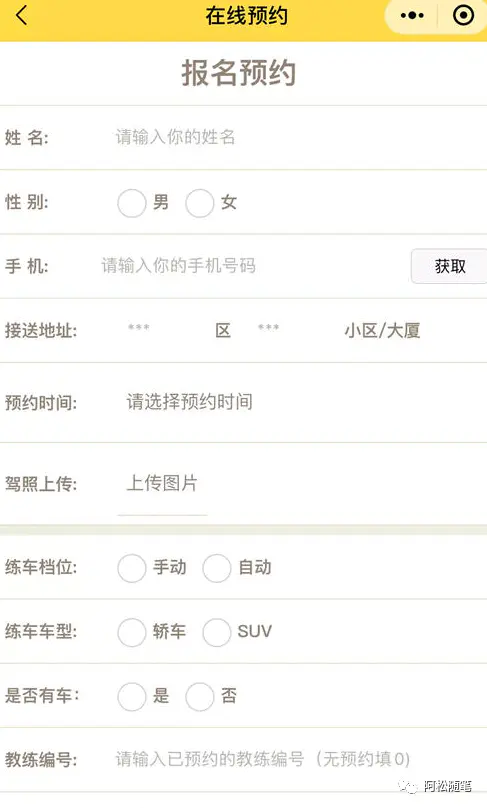487x808 pixels.
Task: Click the 获取 phone number button
Action: (x=449, y=266)
